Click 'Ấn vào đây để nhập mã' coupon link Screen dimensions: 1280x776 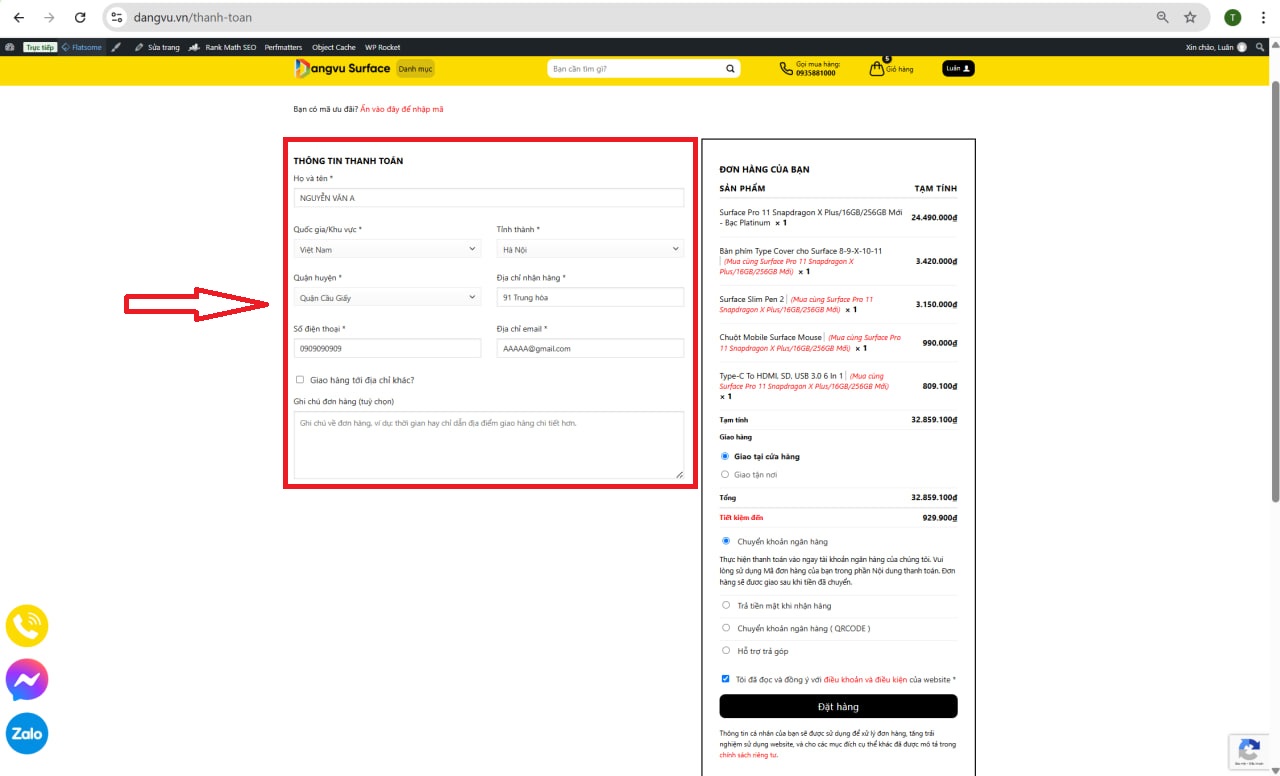pyautogui.click(x=402, y=109)
